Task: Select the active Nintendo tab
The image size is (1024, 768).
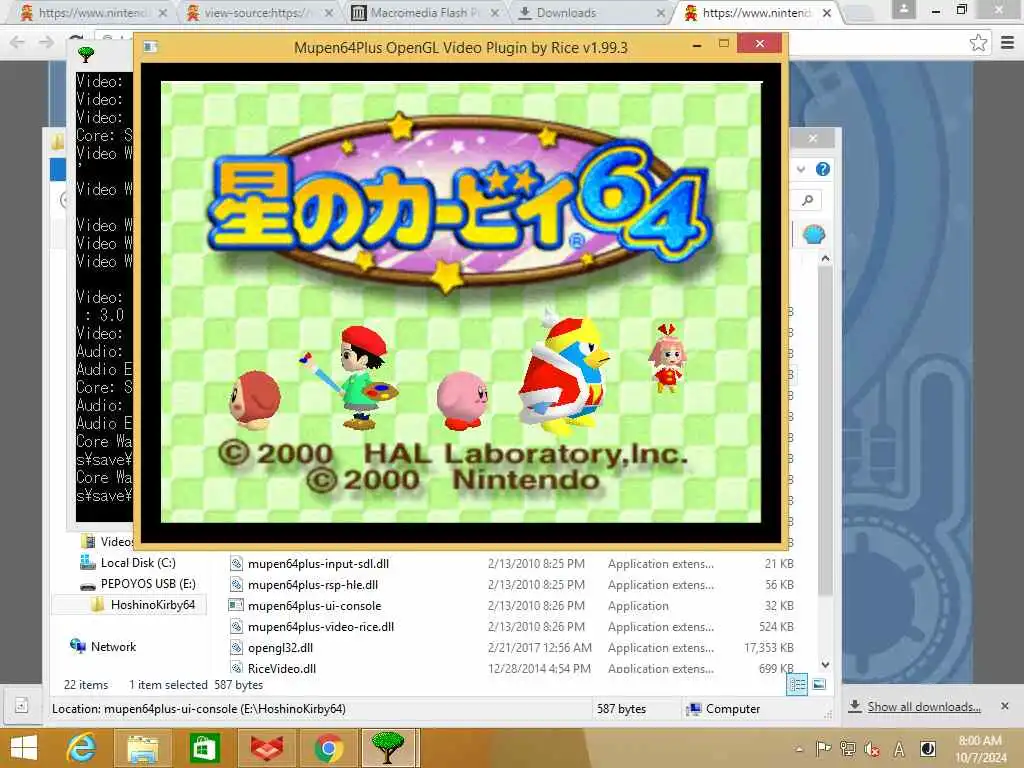Action: point(758,12)
